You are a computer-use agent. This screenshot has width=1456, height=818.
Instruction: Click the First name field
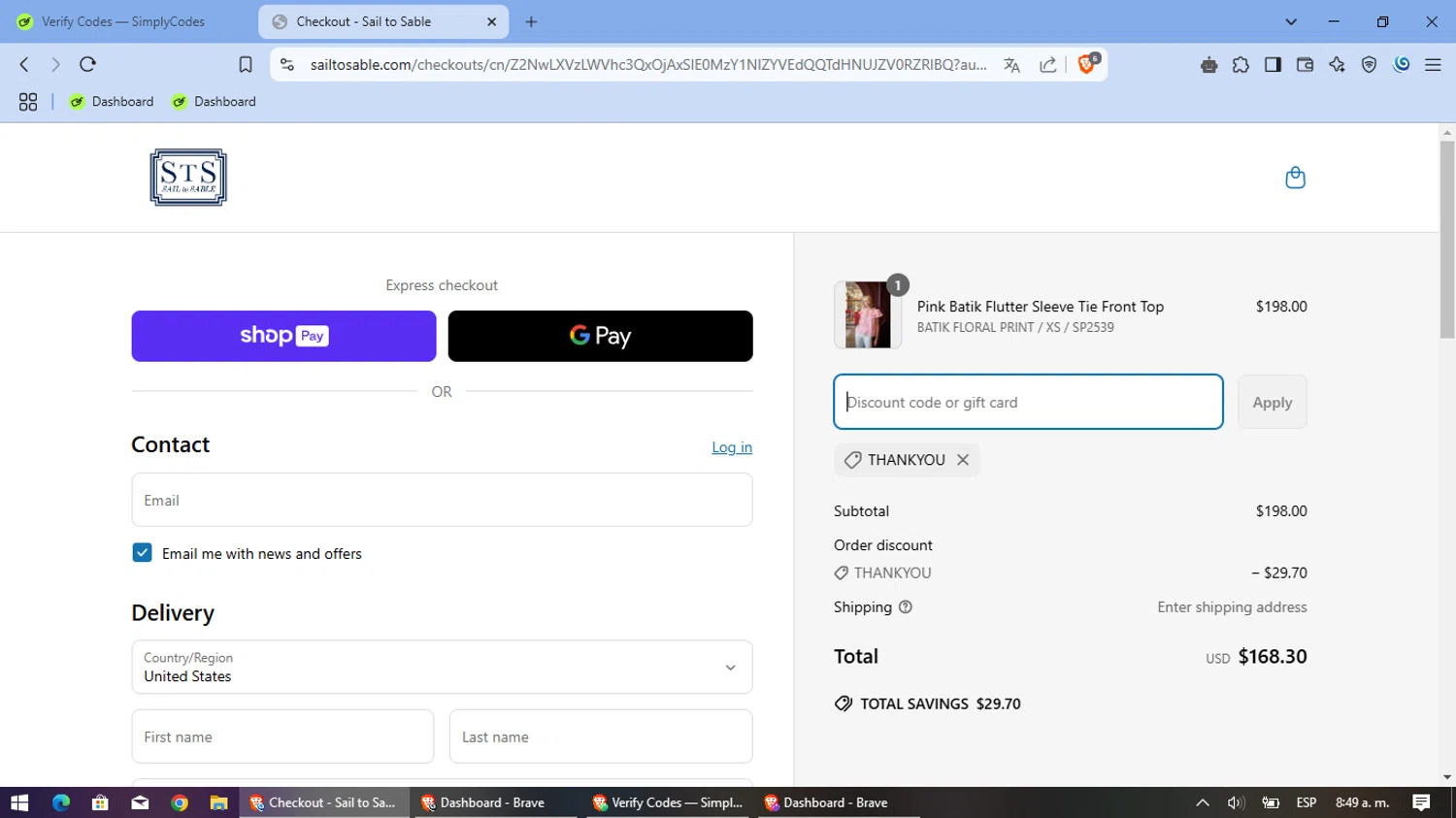click(282, 736)
